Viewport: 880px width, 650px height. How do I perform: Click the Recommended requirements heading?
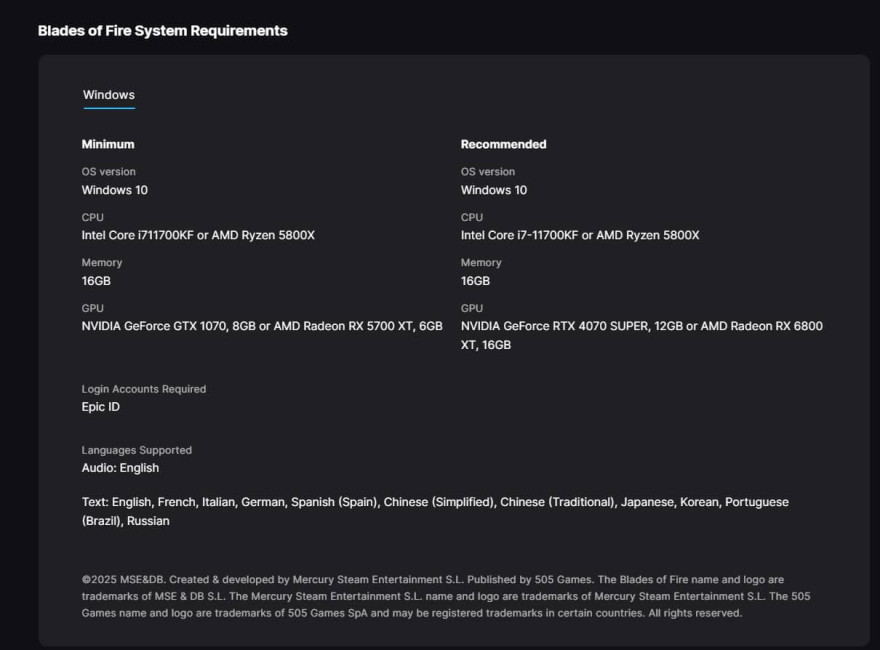coord(503,144)
